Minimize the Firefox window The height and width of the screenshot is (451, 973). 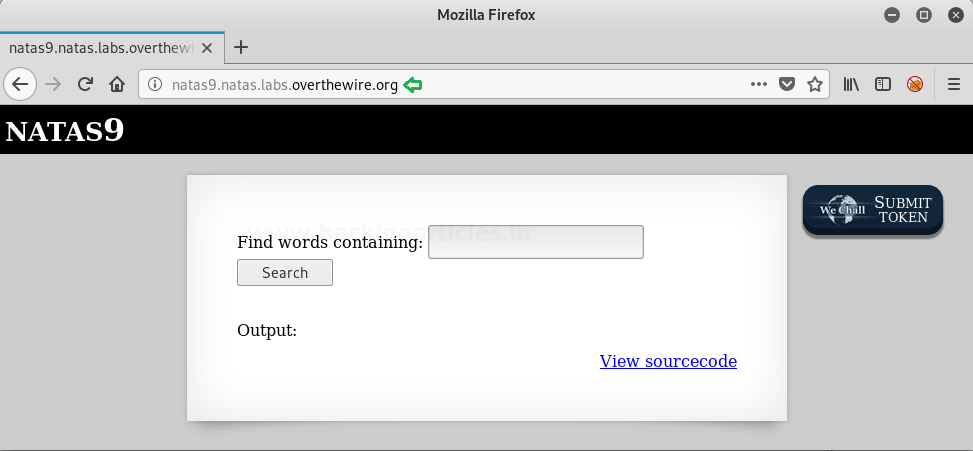pos(892,15)
